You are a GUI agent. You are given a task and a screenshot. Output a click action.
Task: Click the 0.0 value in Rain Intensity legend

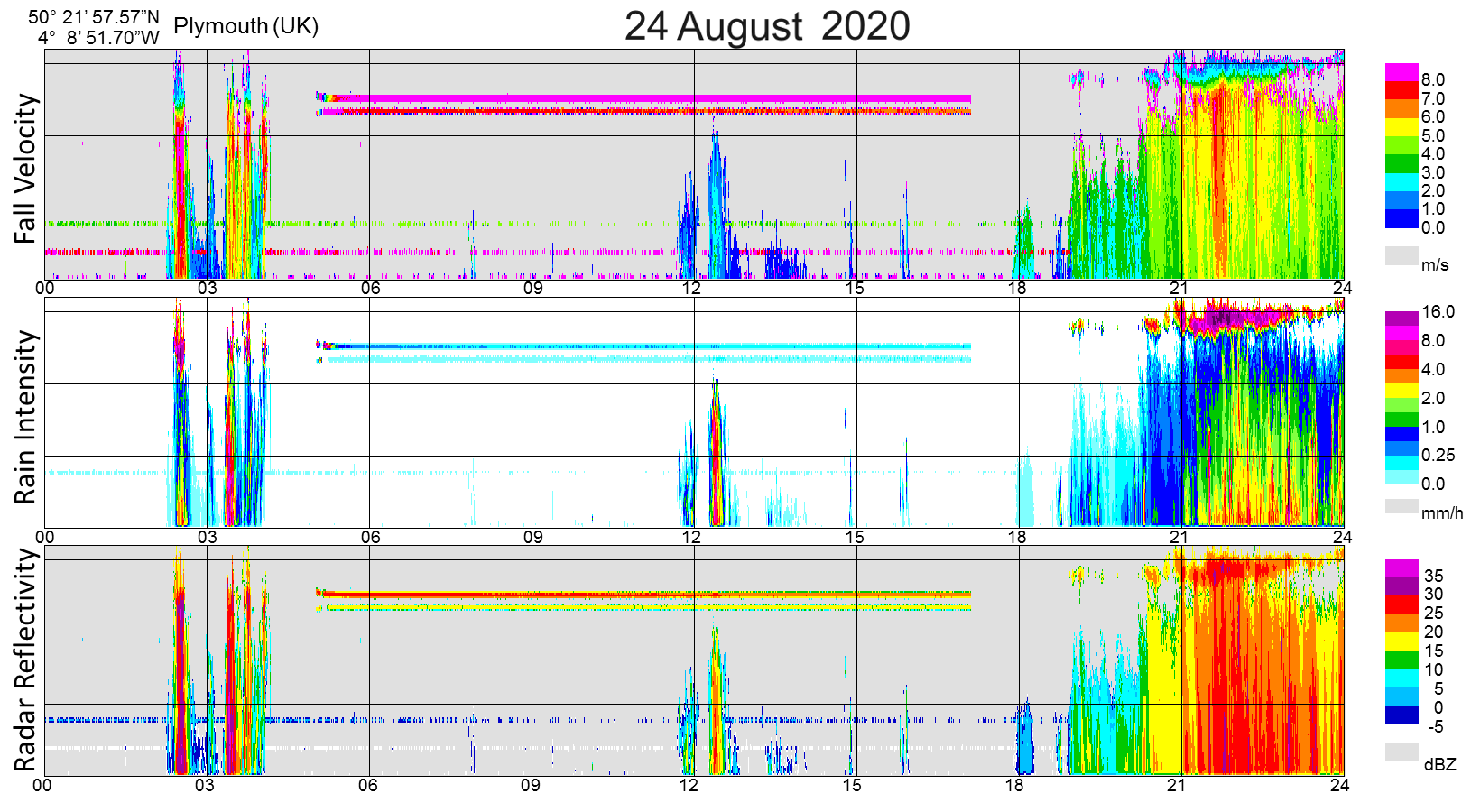[1433, 484]
